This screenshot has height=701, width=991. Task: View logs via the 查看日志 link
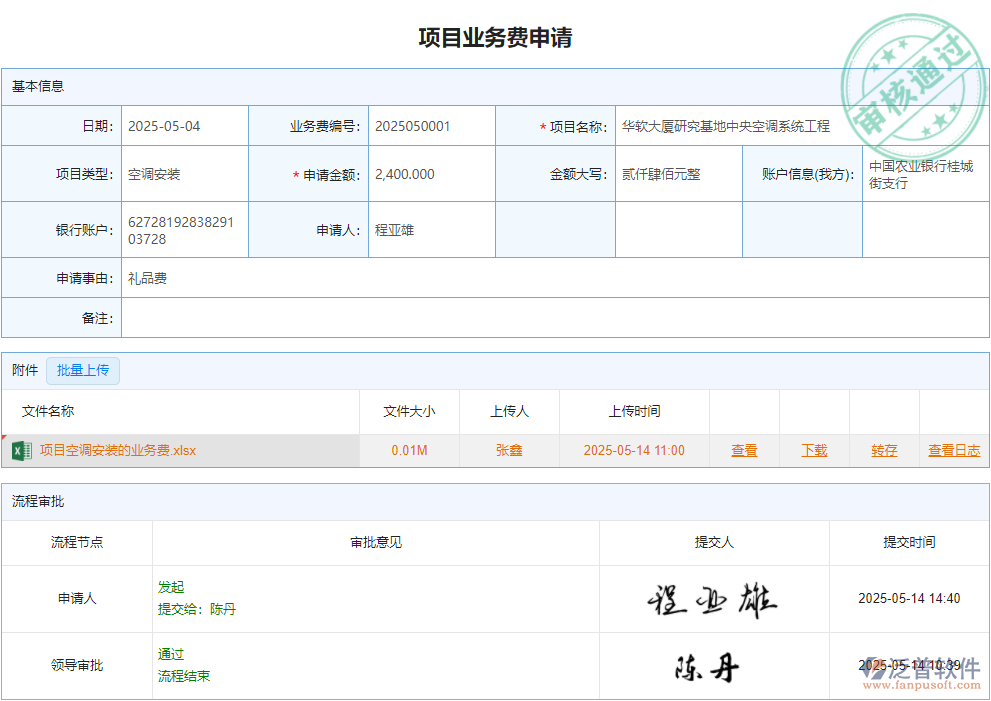click(x=953, y=450)
